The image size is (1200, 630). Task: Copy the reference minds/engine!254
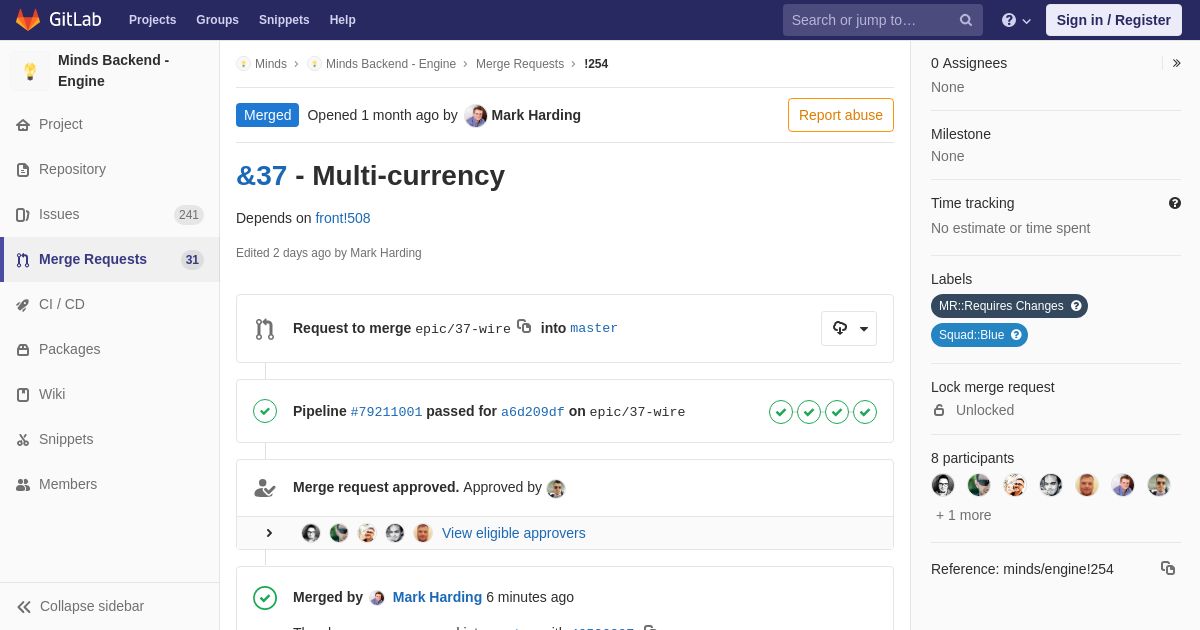pyautogui.click(x=1168, y=568)
